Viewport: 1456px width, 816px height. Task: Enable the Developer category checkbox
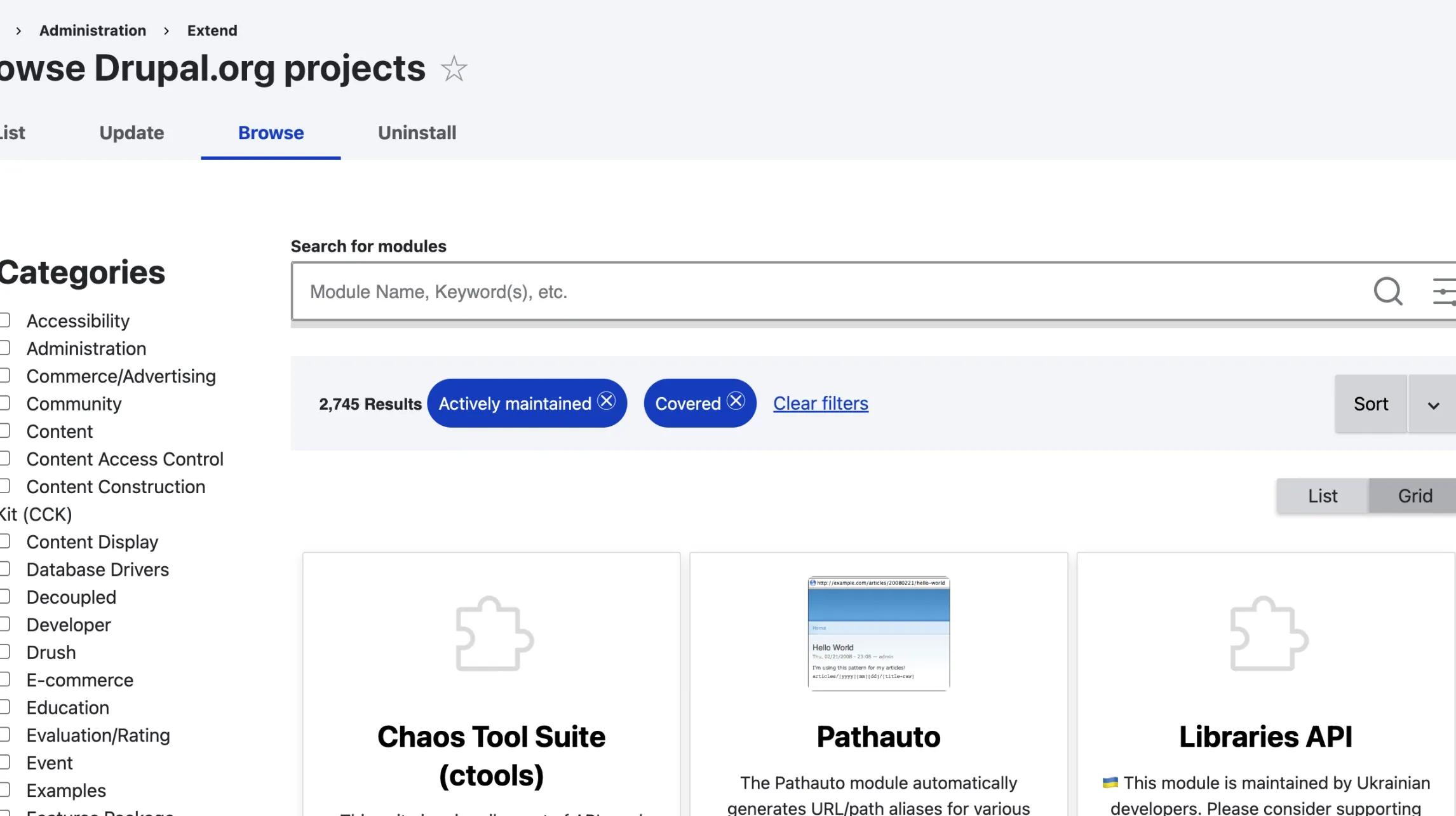5,624
